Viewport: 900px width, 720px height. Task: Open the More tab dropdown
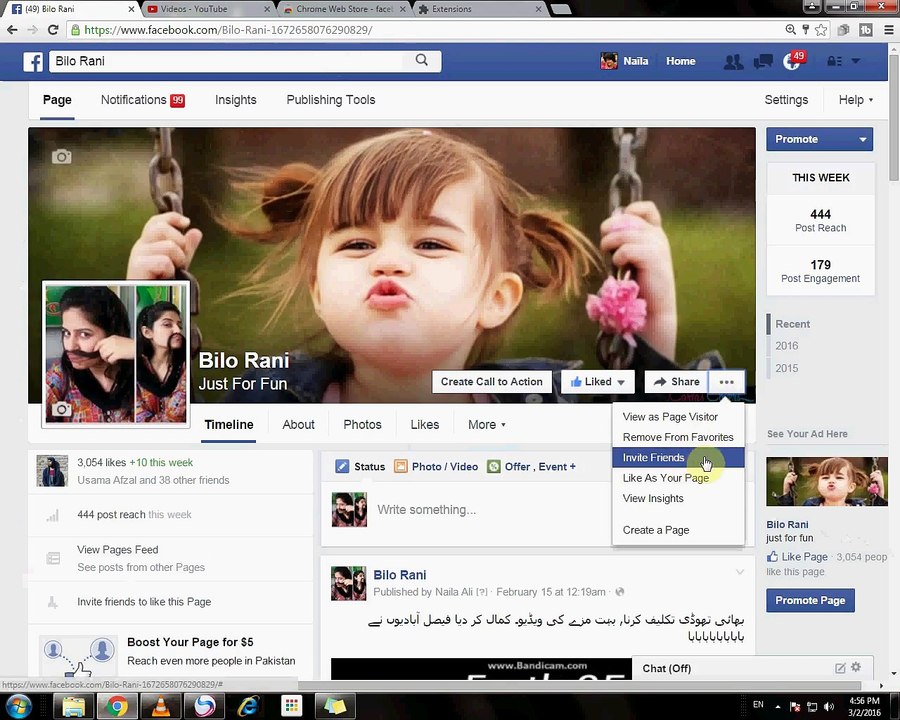click(x=487, y=425)
